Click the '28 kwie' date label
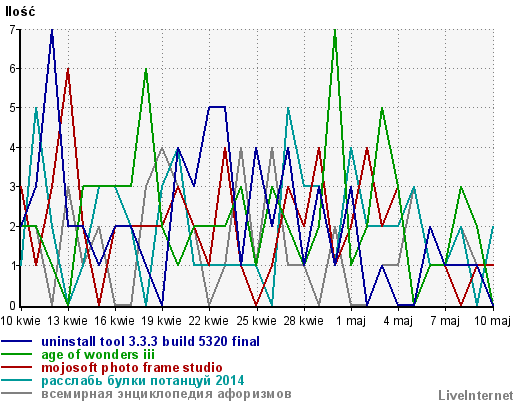Screen dimensions: 520x405 pyautogui.click(x=303, y=321)
